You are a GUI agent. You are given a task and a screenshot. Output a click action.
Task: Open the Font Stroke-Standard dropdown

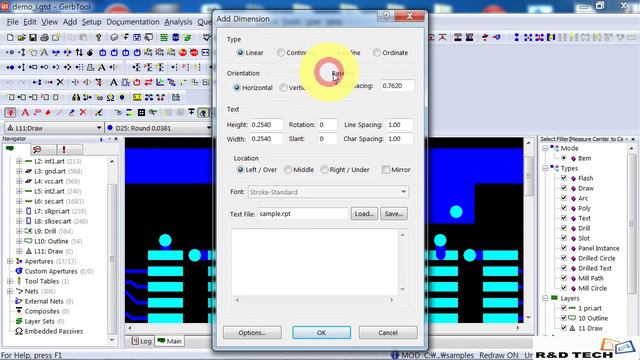click(x=403, y=192)
